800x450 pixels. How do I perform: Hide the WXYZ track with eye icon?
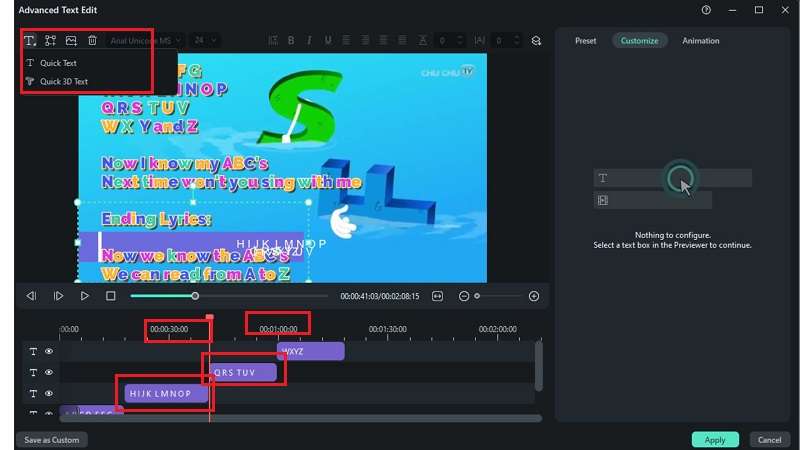pos(49,352)
